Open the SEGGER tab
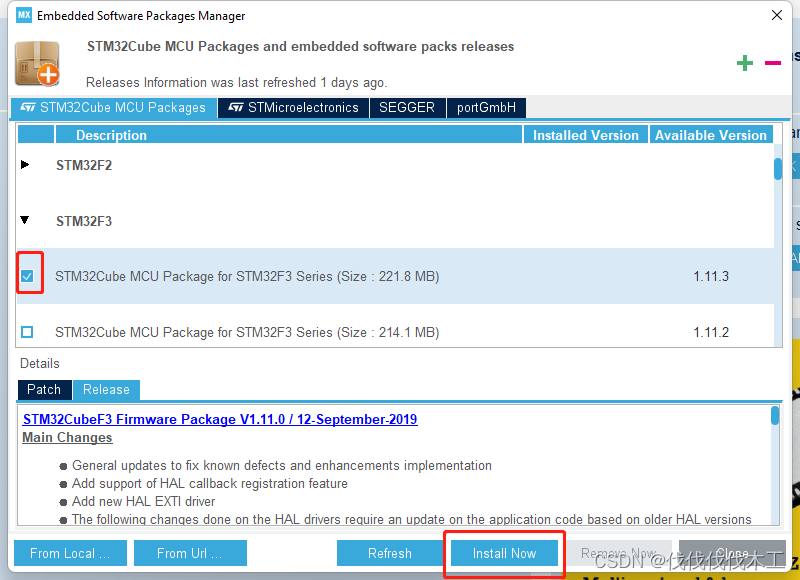The height and width of the screenshot is (580, 800). 407,107
